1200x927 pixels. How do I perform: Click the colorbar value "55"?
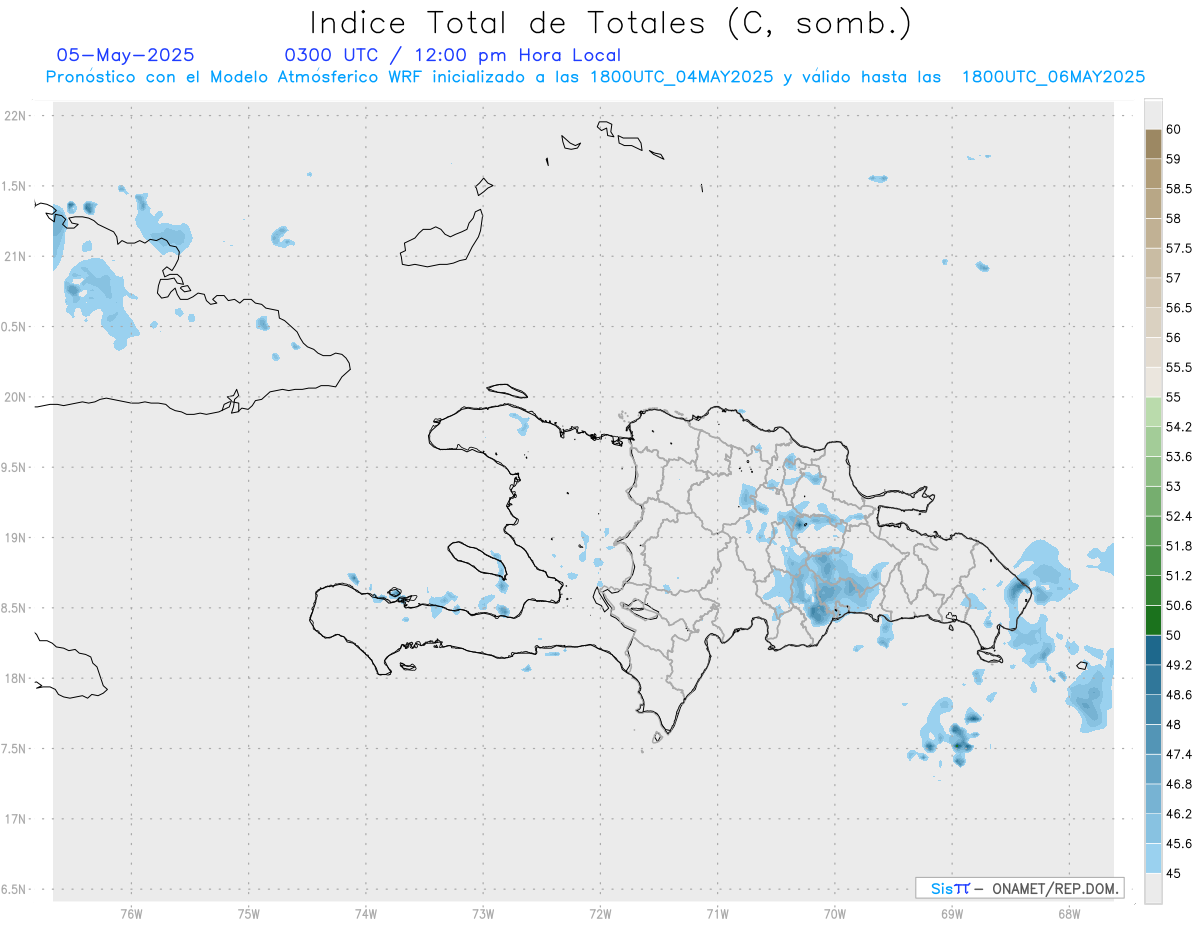coord(1174,397)
